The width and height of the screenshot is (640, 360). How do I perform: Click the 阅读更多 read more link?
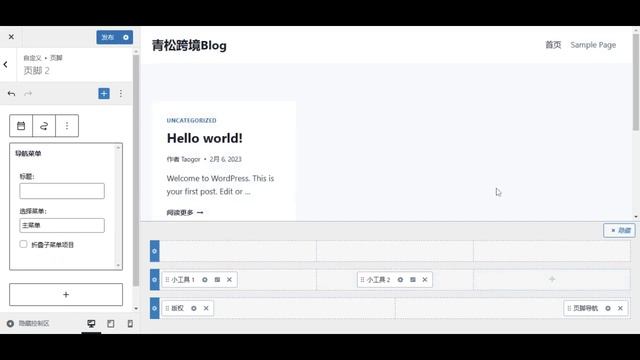185,212
